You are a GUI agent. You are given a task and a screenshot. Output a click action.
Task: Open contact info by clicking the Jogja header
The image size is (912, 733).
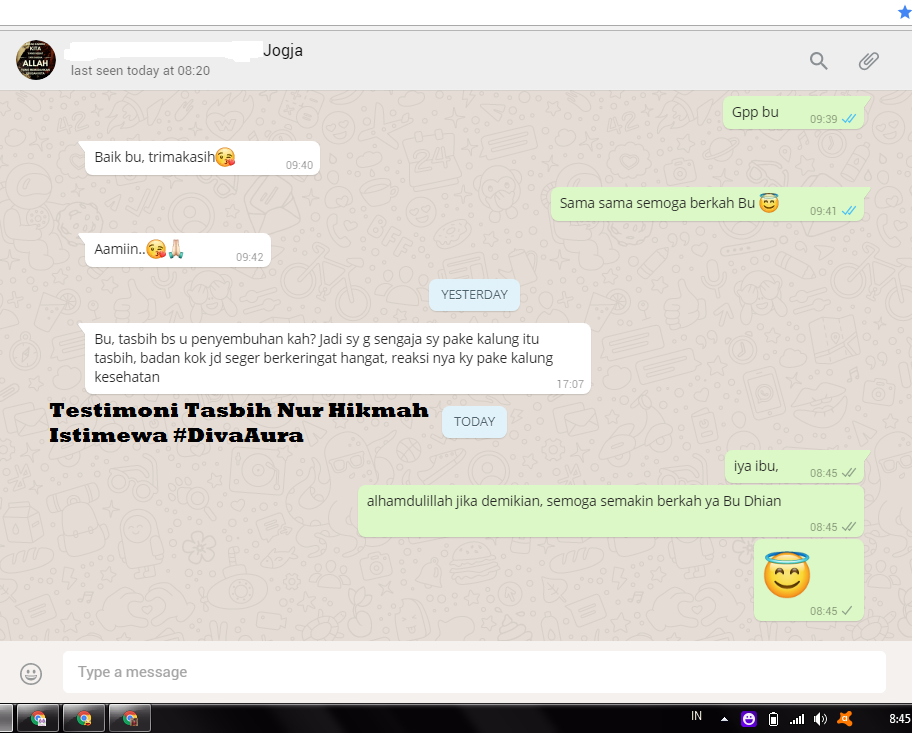click(283, 49)
